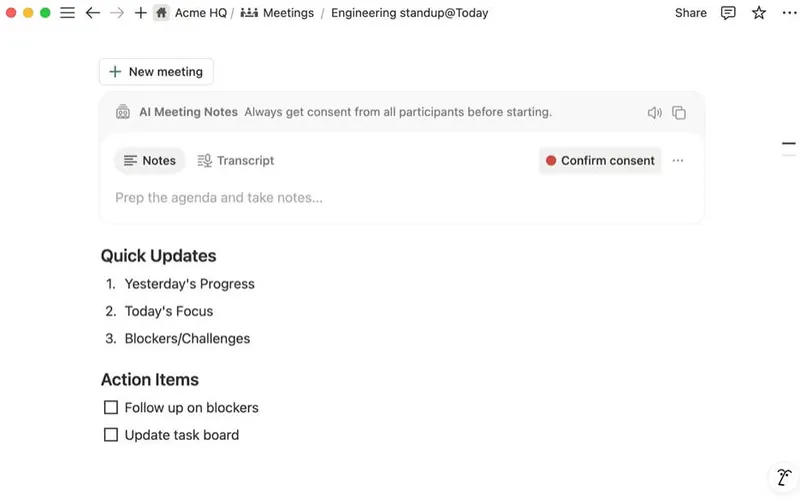Check the "Follow up on blockers" checkbox
Screen dimensions: 800x502
111,408
